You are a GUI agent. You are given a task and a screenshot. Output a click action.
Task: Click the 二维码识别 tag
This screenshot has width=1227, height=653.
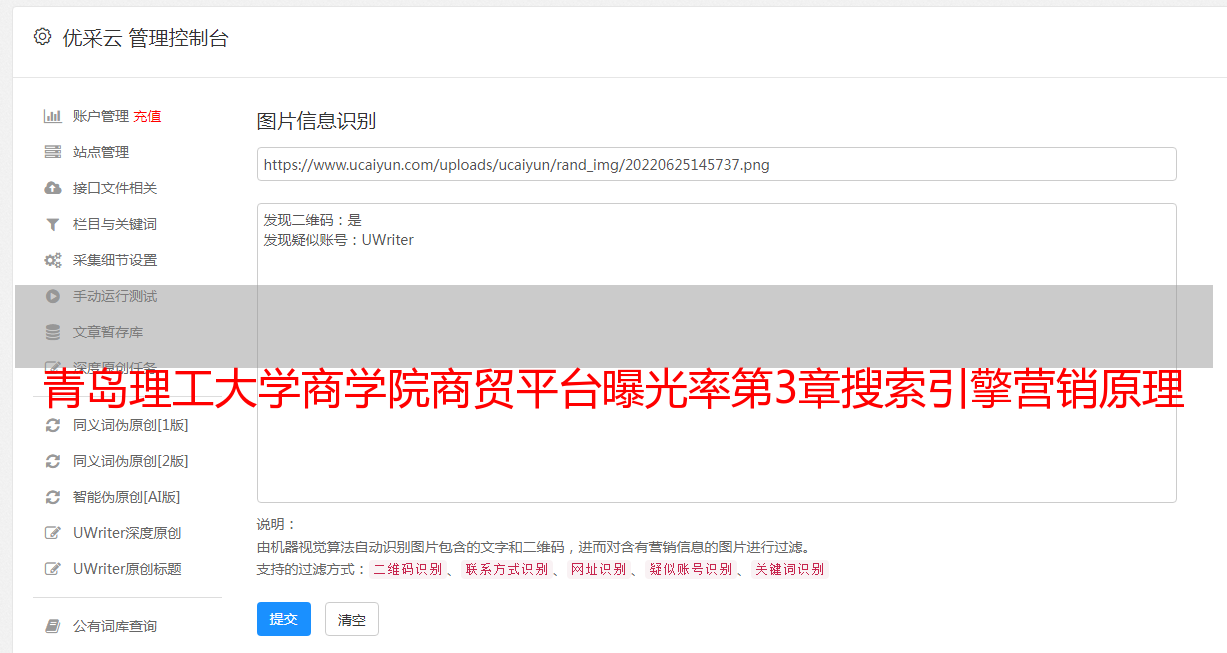(407, 569)
